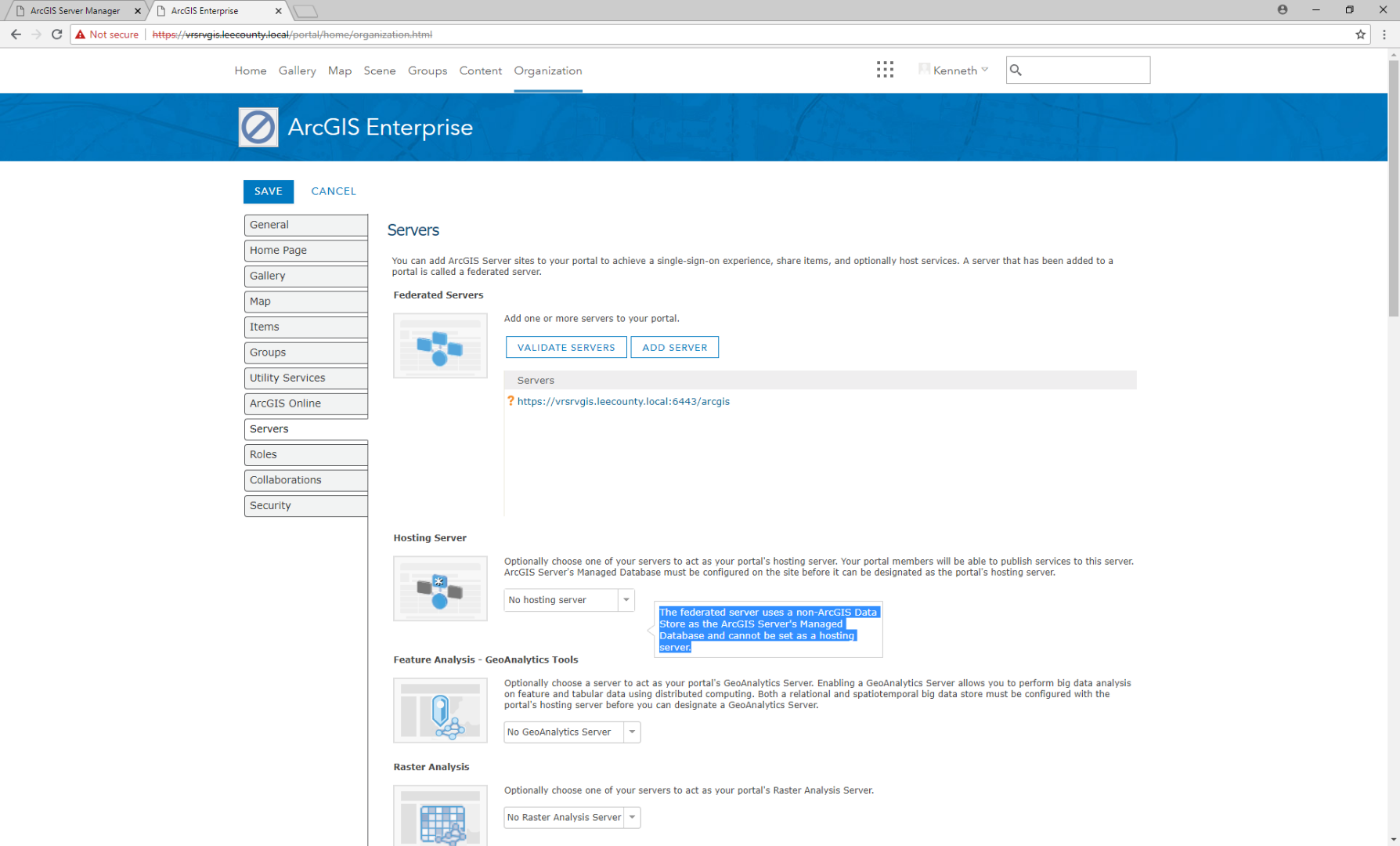1400x846 pixels.
Task: Open the Map top navigation item
Action: click(x=340, y=70)
